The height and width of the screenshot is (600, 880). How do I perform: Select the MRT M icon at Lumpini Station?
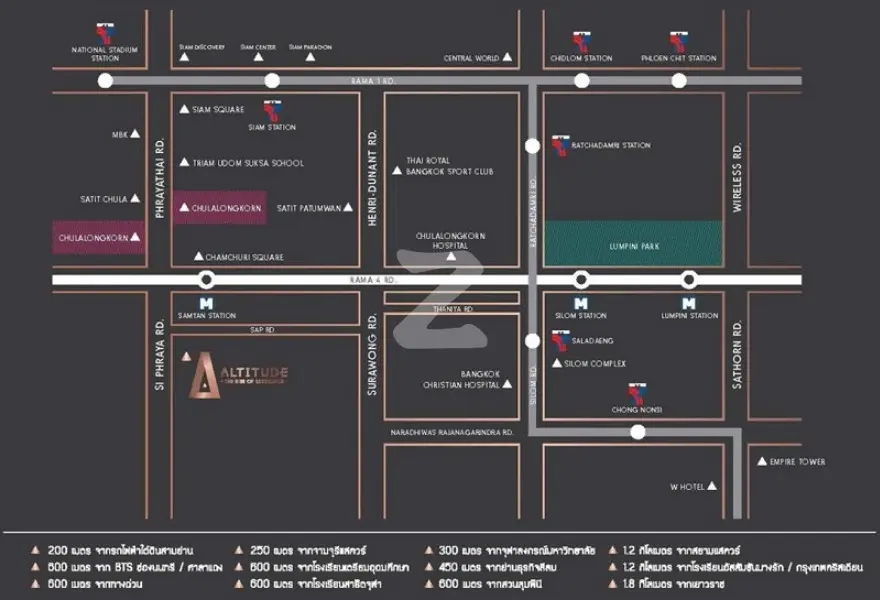point(689,304)
